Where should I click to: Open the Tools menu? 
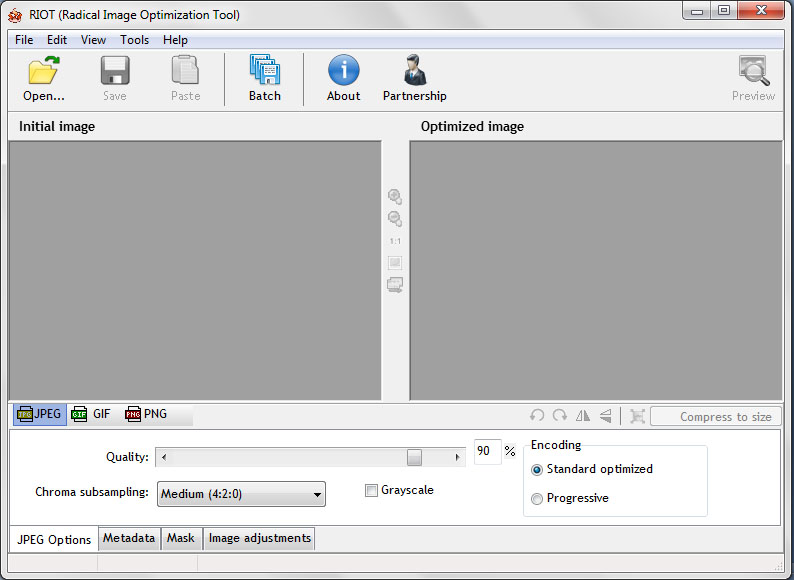[x=134, y=40]
